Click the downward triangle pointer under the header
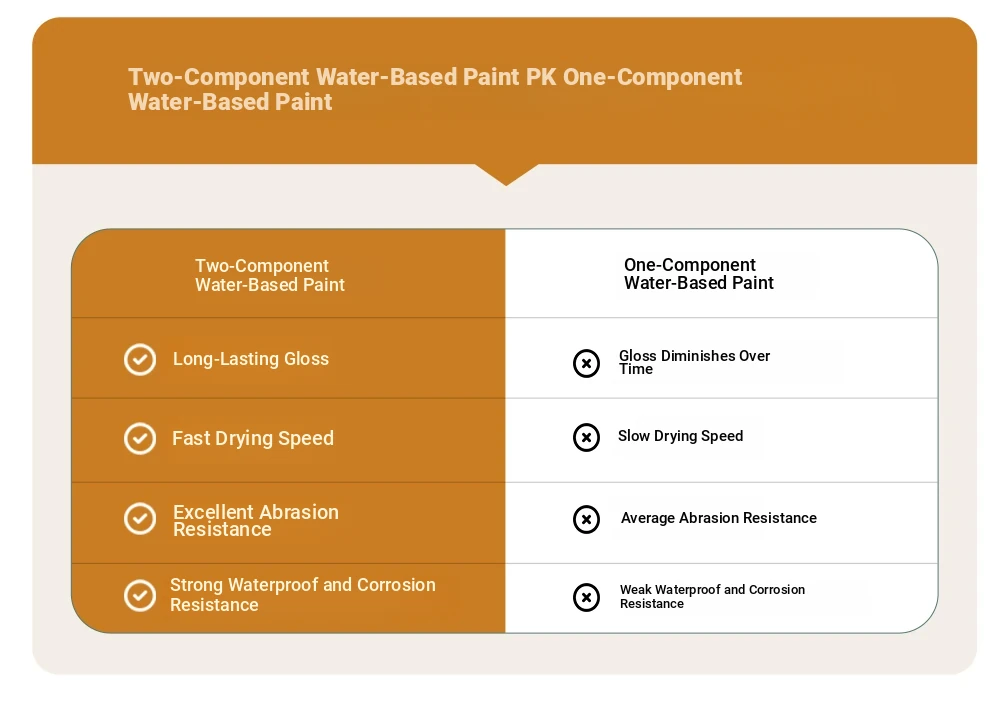Screen dimensions: 1000x717 click(x=506, y=174)
